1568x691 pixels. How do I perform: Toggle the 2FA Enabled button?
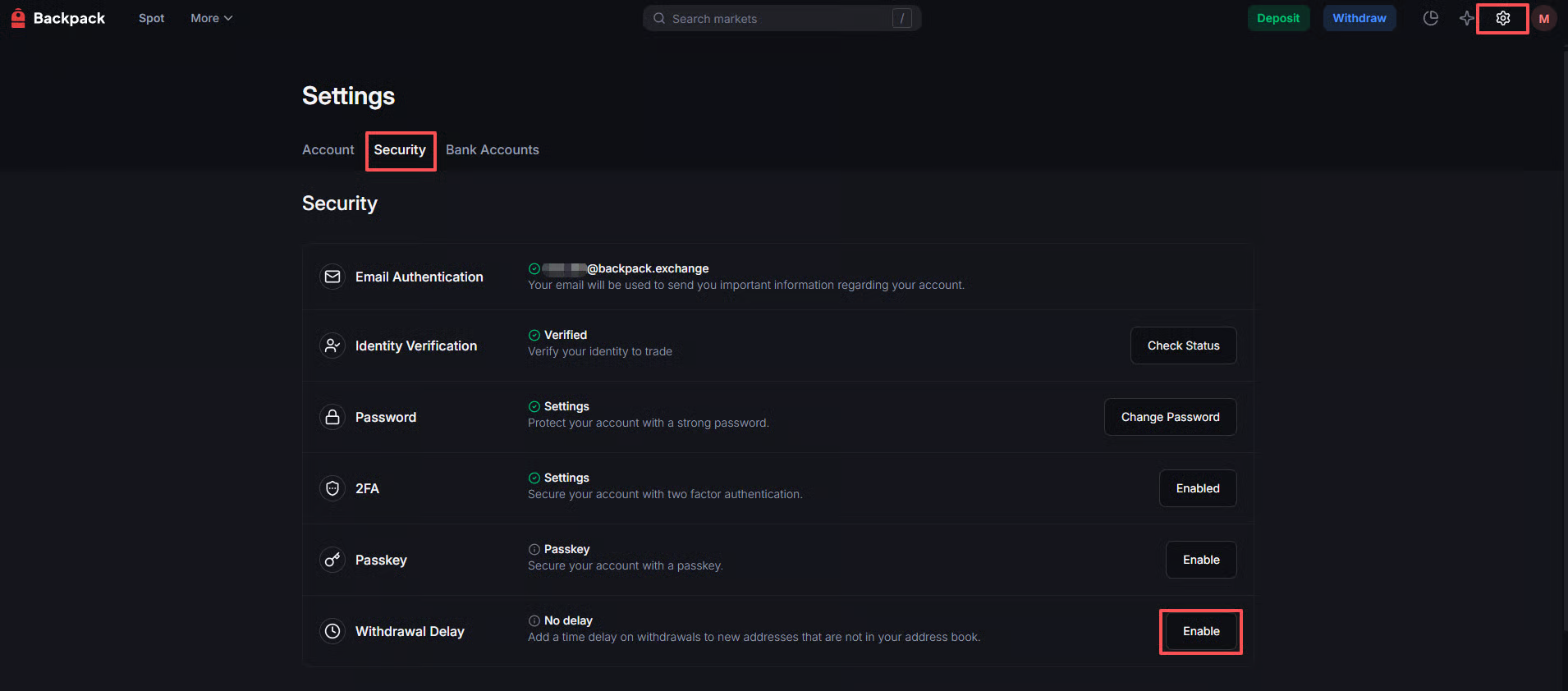tap(1197, 488)
